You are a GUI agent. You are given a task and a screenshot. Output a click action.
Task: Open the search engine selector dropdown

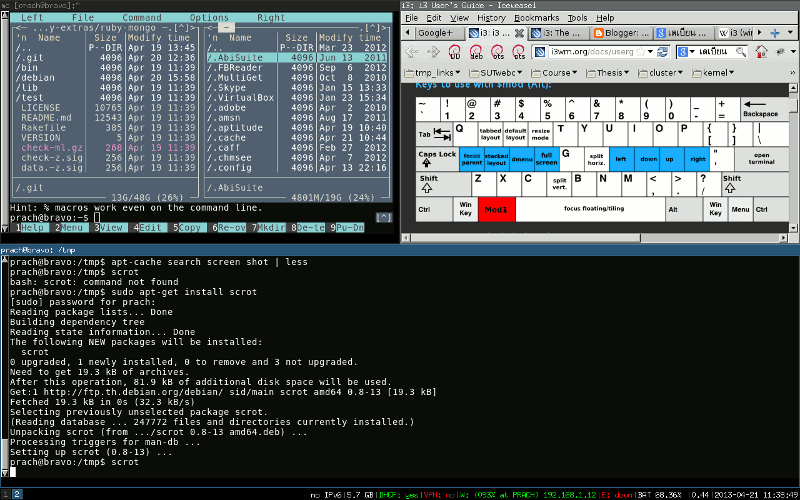tap(692, 52)
